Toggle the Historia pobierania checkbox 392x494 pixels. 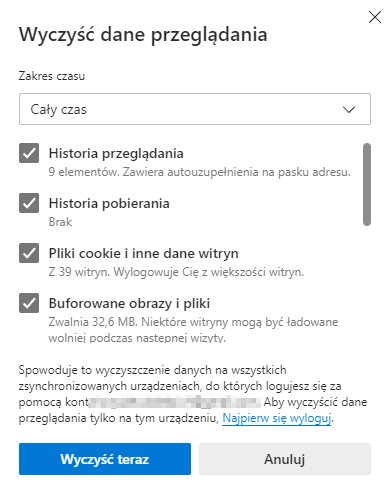(29, 203)
